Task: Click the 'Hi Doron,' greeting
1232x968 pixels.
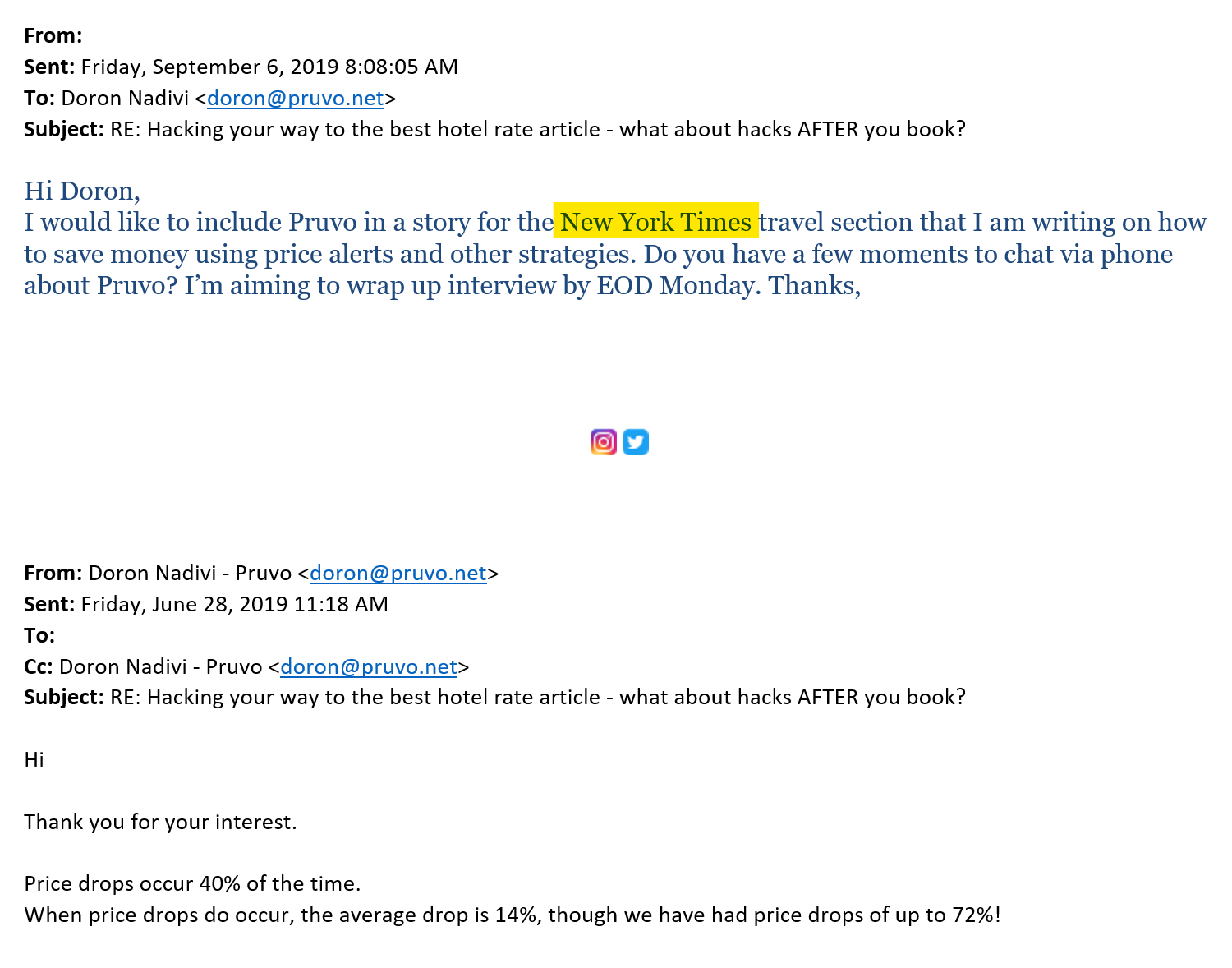Action: (82, 191)
